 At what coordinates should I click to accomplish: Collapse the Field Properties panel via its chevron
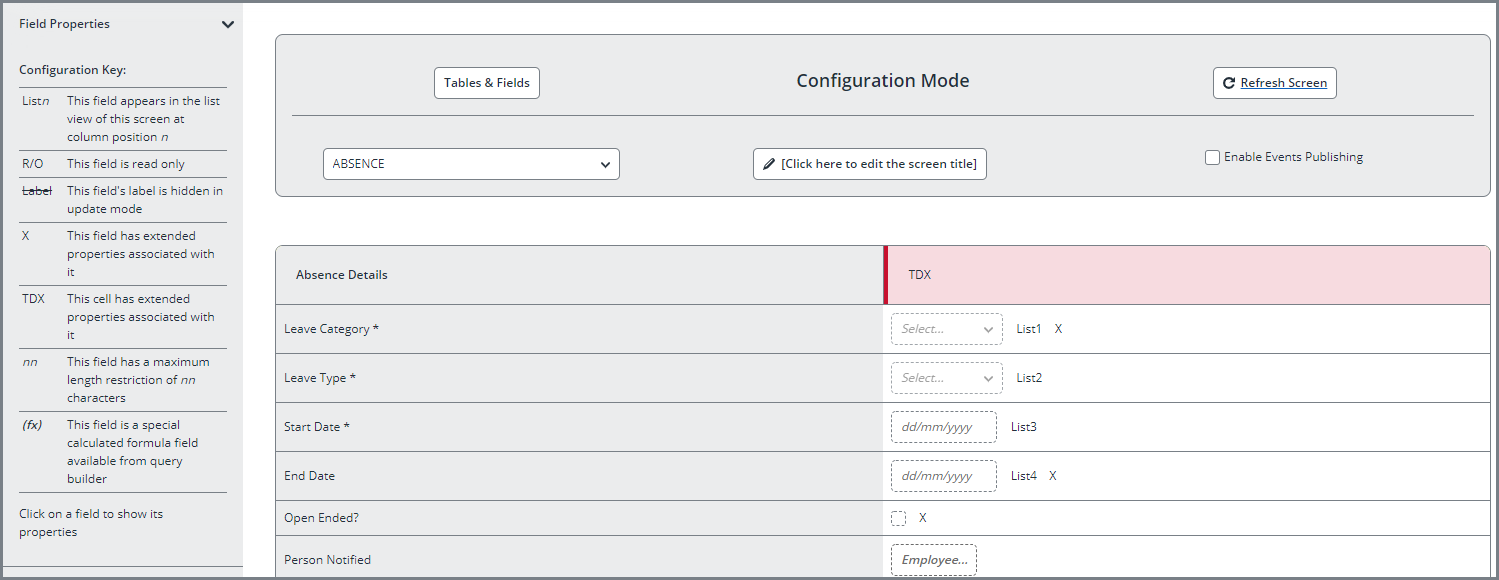coord(228,23)
